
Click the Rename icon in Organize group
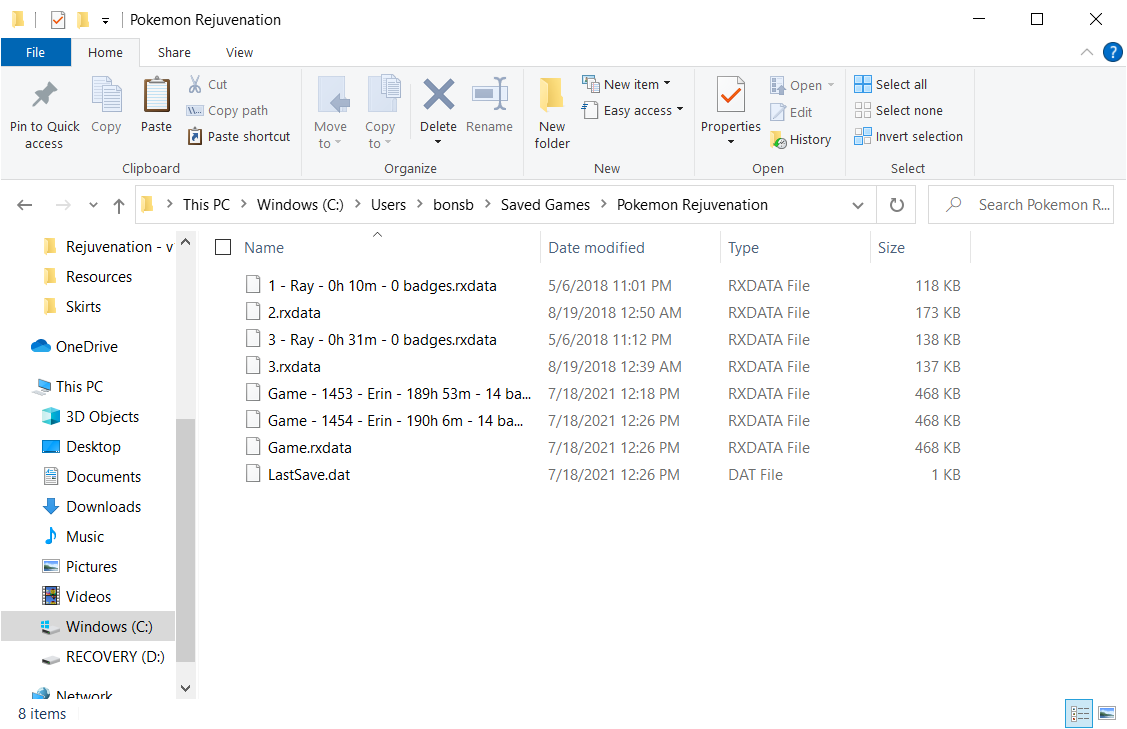489,94
